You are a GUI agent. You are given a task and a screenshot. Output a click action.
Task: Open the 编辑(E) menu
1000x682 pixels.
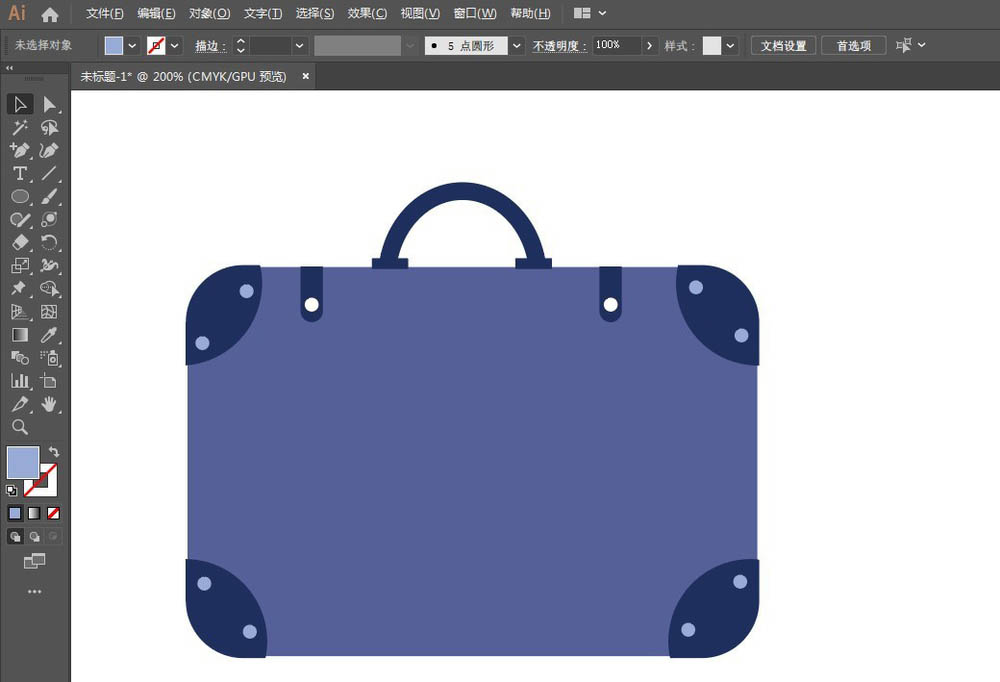pos(156,13)
